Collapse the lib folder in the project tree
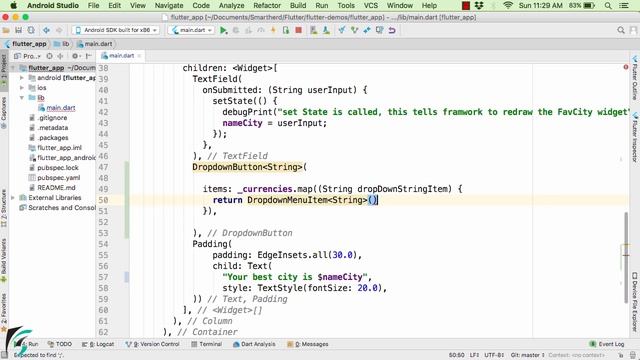640x360 pixels. tap(22, 98)
